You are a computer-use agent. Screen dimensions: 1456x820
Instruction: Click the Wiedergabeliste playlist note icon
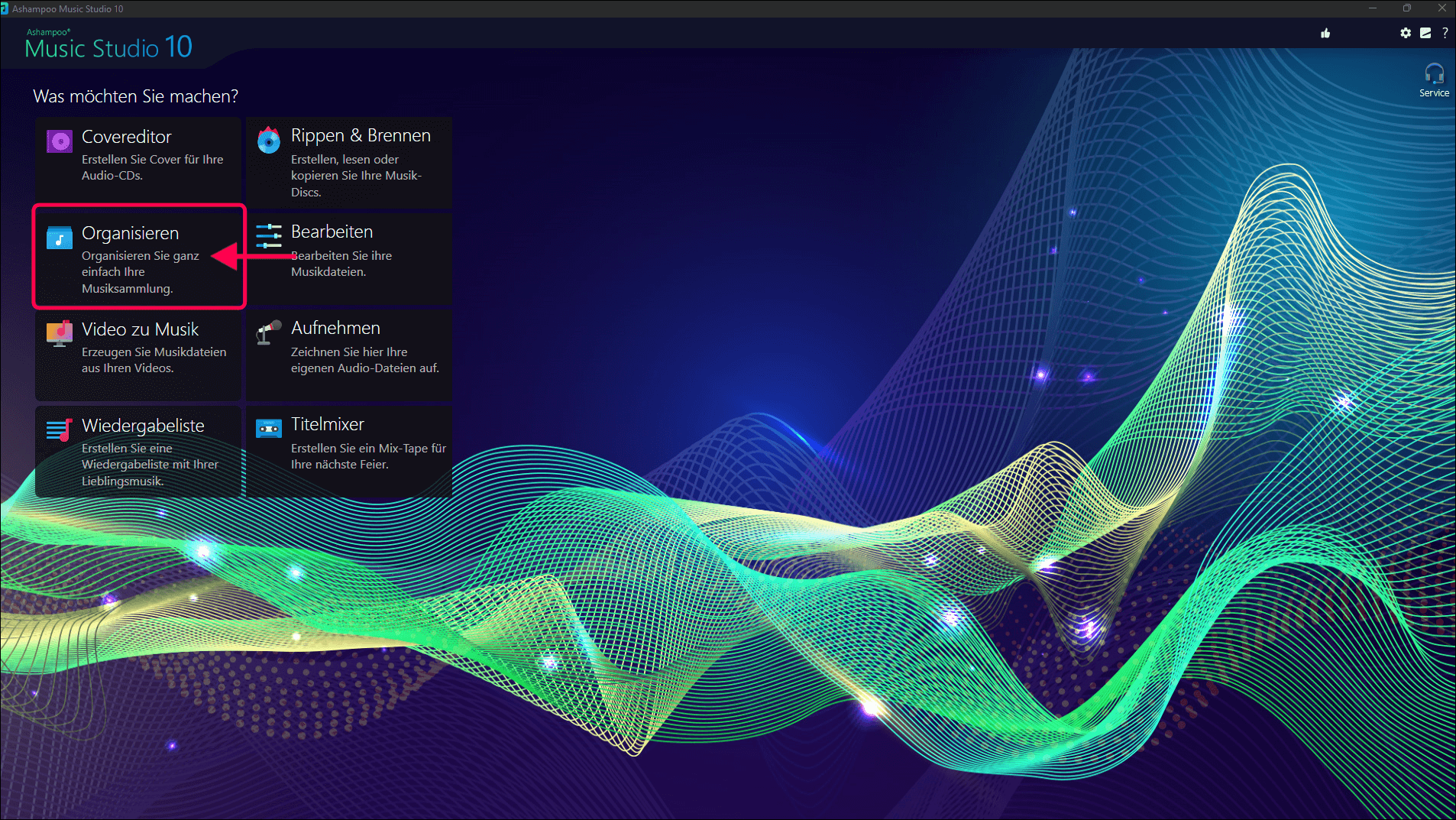(x=60, y=429)
